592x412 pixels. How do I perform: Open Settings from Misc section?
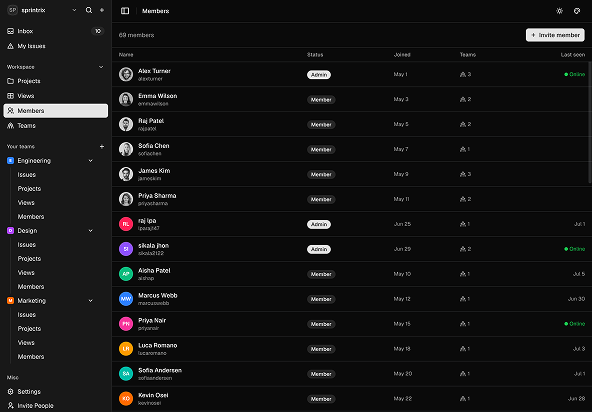56,392
